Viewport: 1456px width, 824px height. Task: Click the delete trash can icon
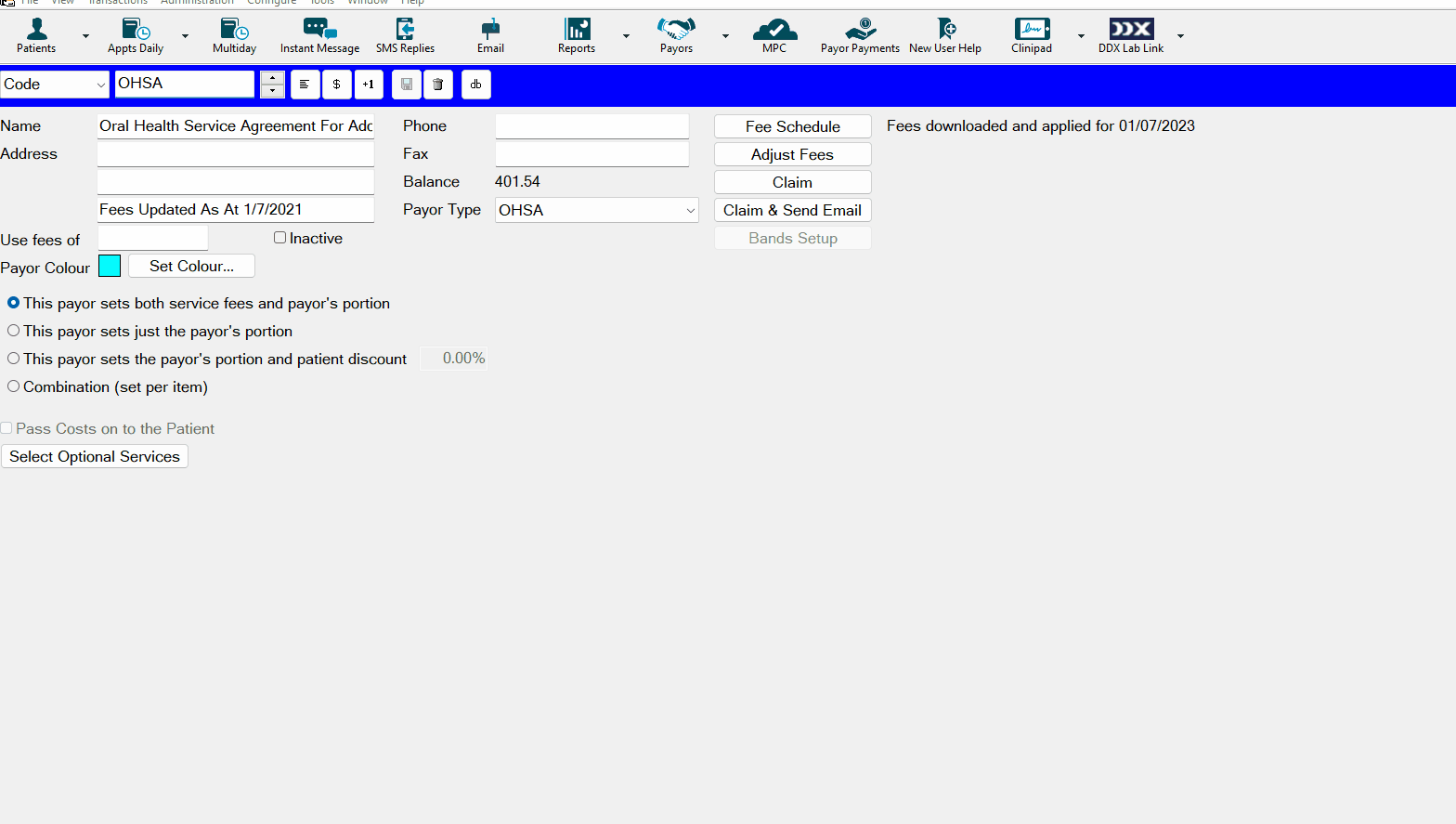tap(438, 85)
